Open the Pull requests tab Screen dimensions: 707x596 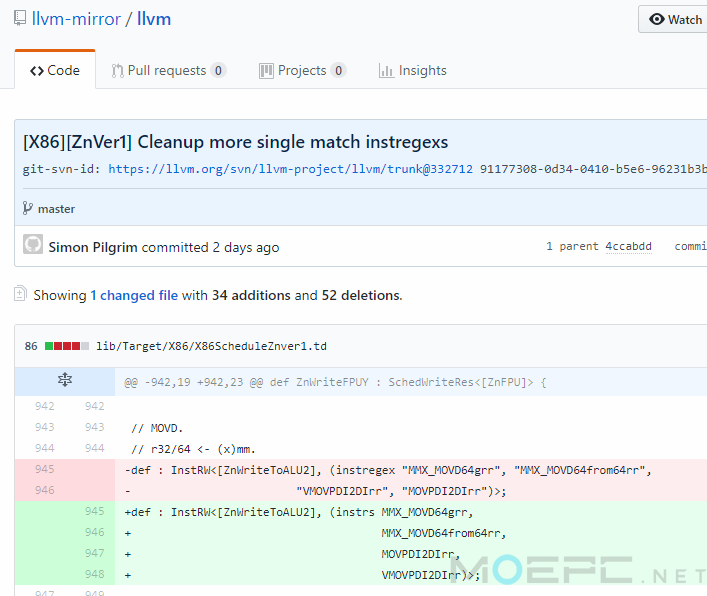pos(169,70)
